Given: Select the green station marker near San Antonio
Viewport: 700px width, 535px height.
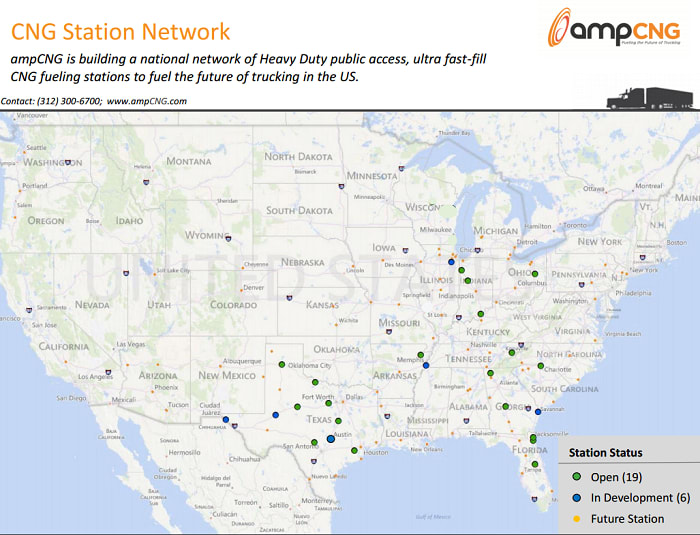Looking at the screenshot, I should (x=314, y=442).
